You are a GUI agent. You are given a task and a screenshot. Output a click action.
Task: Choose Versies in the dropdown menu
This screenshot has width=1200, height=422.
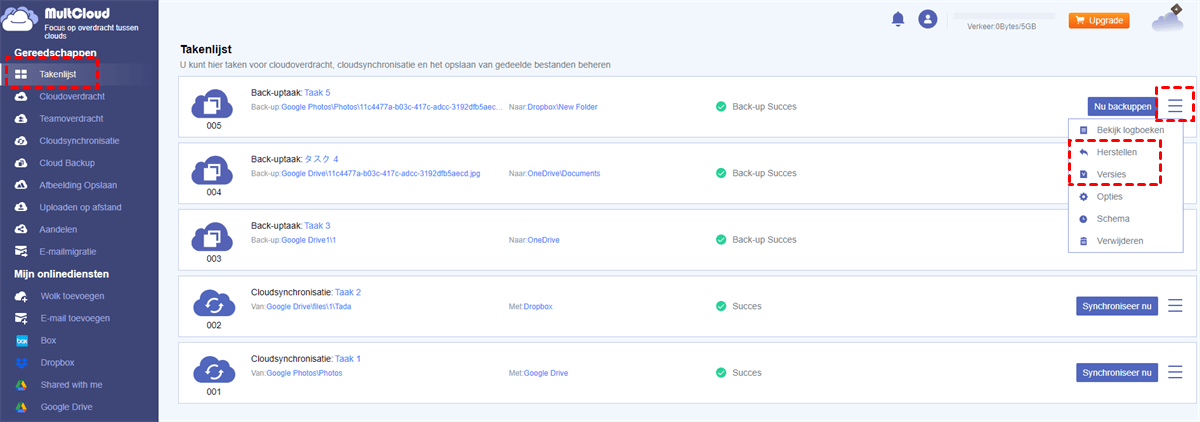click(1111, 174)
